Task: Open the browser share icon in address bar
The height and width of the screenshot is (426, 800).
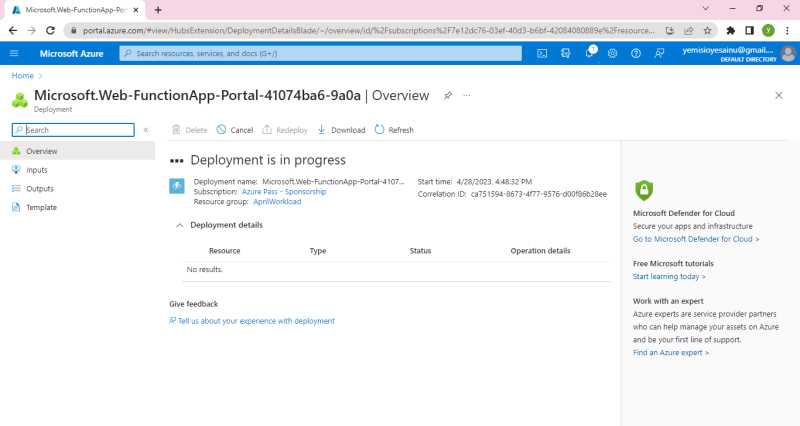Action: click(x=688, y=31)
